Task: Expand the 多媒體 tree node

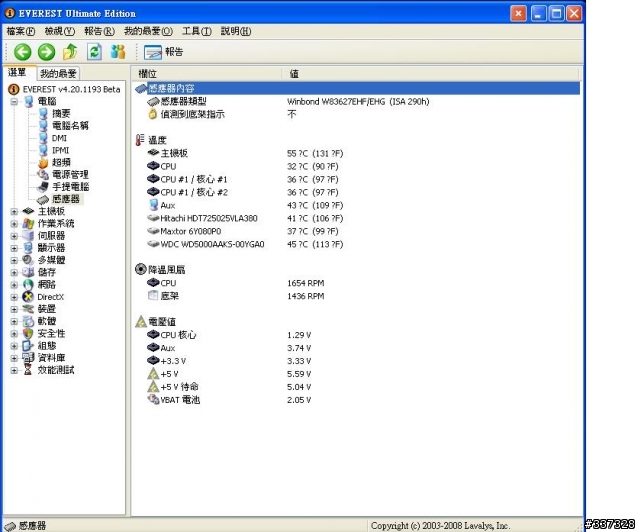Action: click(x=14, y=260)
